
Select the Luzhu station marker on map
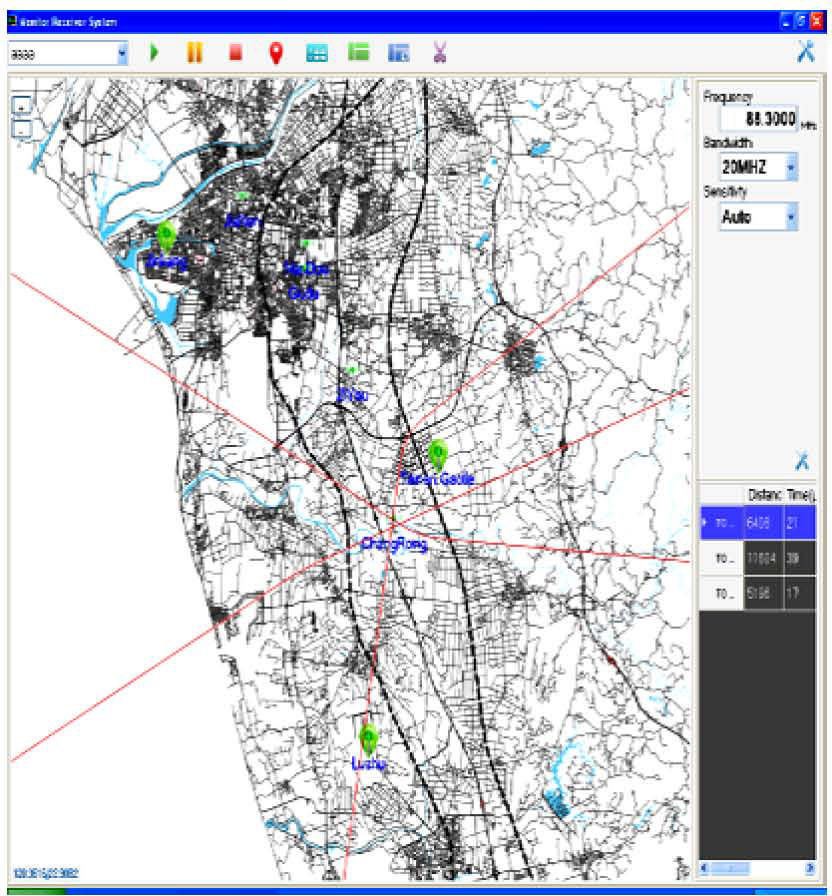pos(368,738)
